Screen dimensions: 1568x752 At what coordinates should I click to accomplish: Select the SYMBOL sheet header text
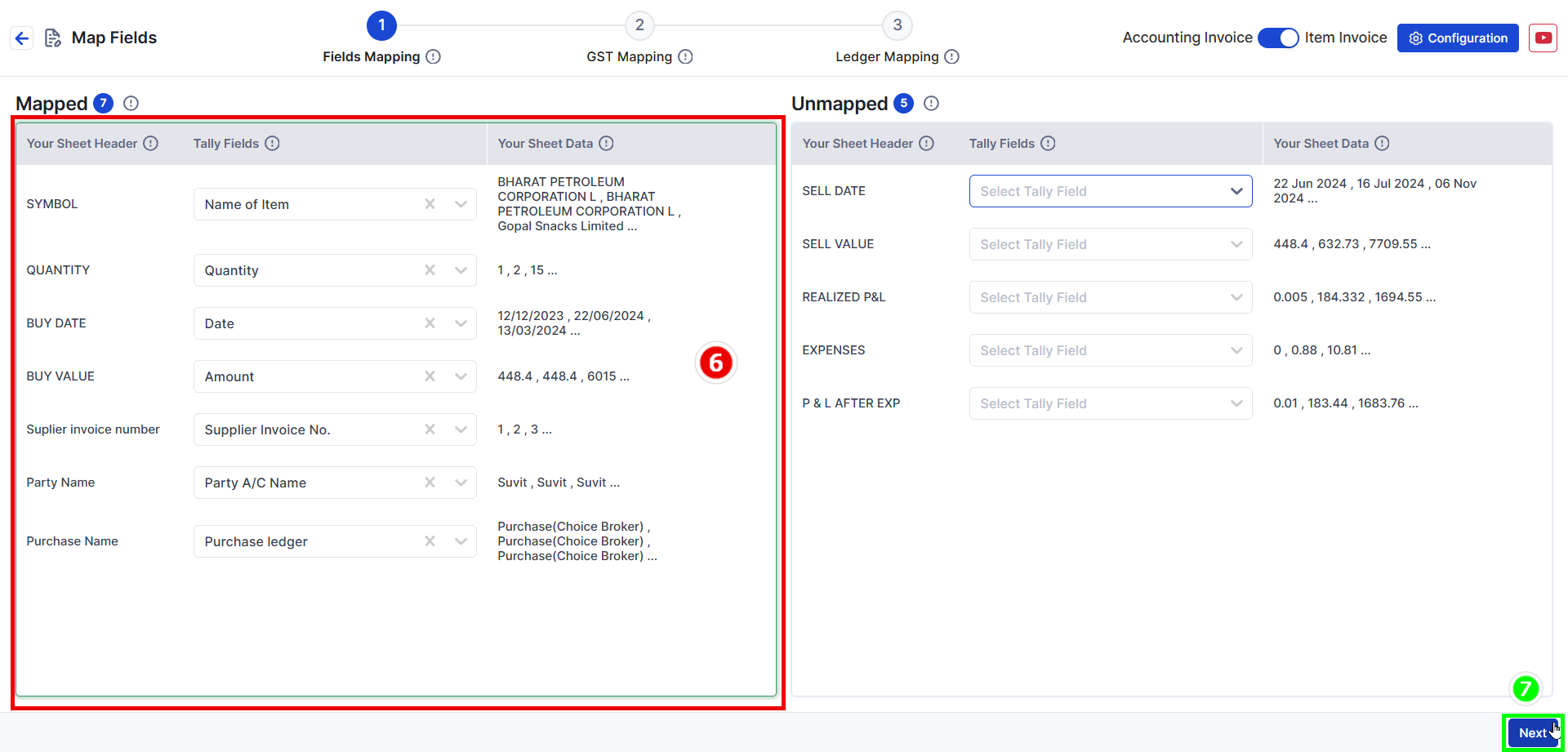tap(52, 204)
